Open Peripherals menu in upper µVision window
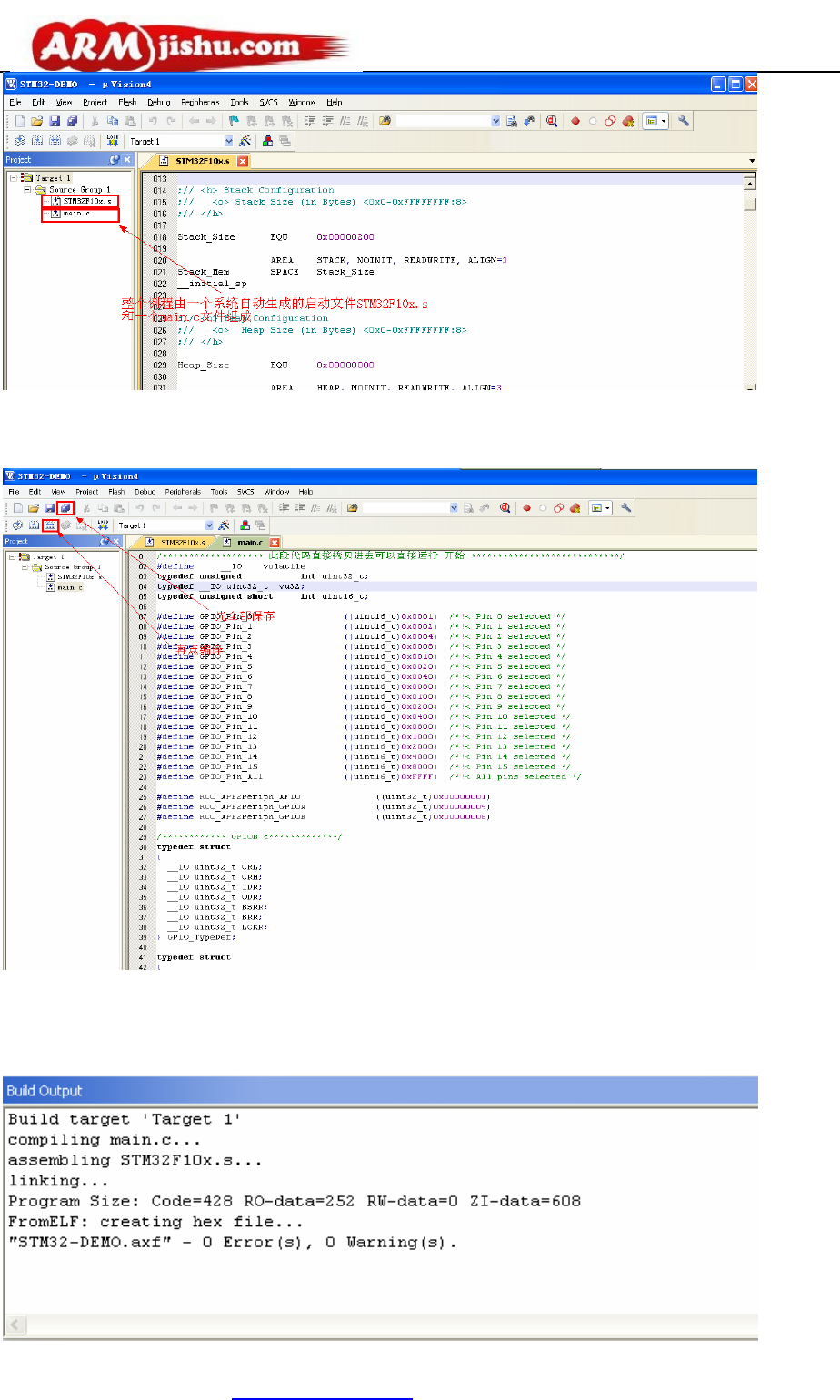 pos(200,103)
